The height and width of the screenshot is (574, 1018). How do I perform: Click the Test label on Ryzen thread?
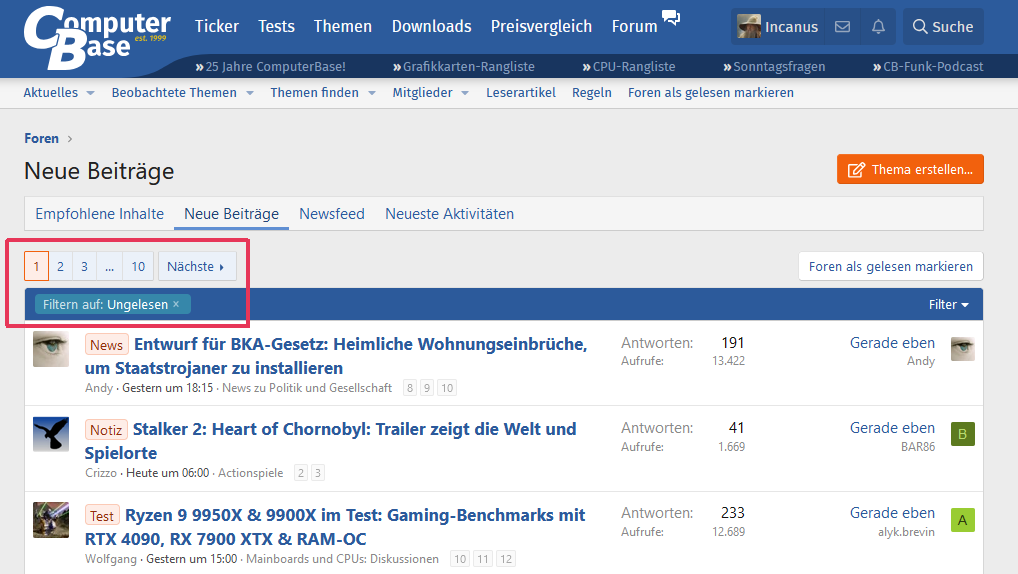(102, 516)
